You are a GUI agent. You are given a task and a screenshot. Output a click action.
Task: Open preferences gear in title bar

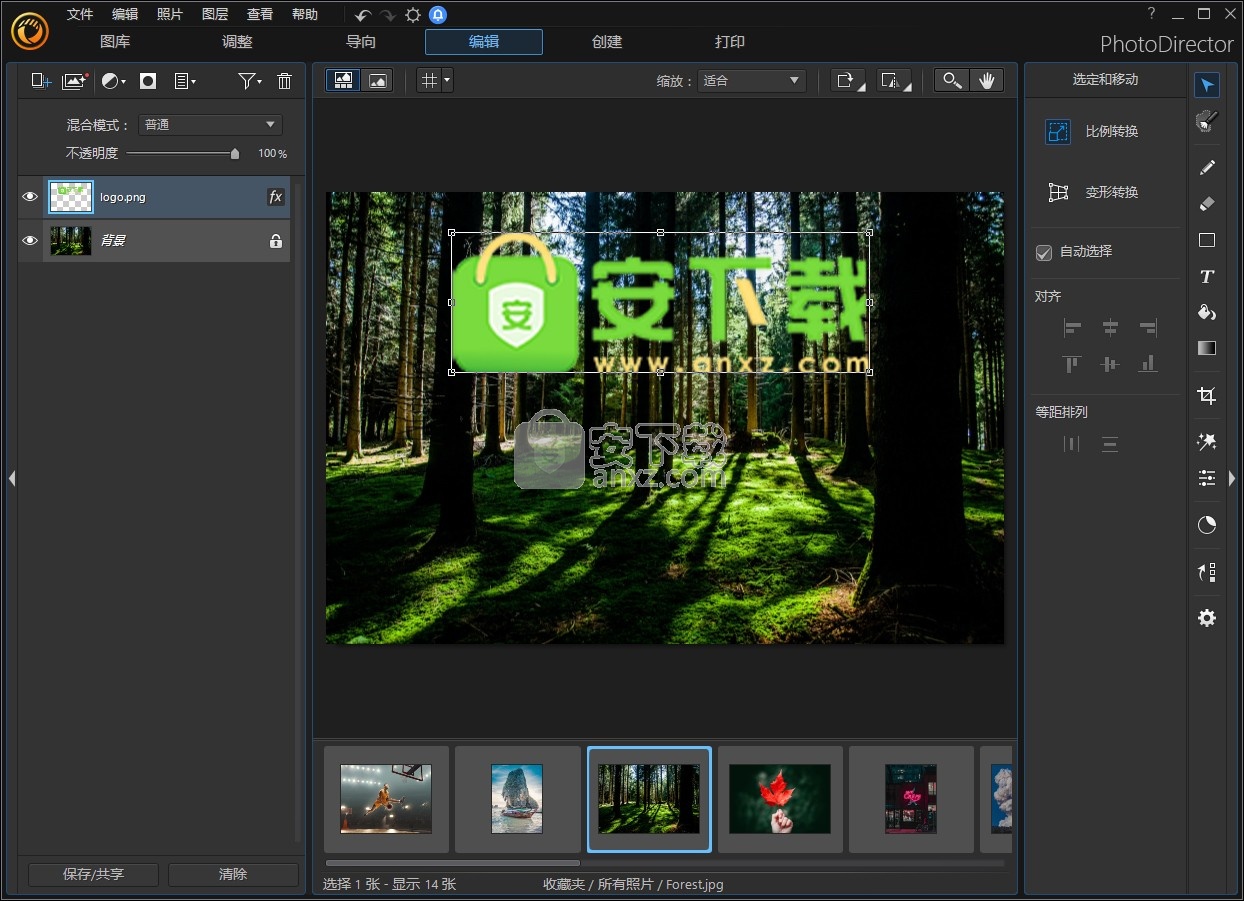[x=413, y=15]
